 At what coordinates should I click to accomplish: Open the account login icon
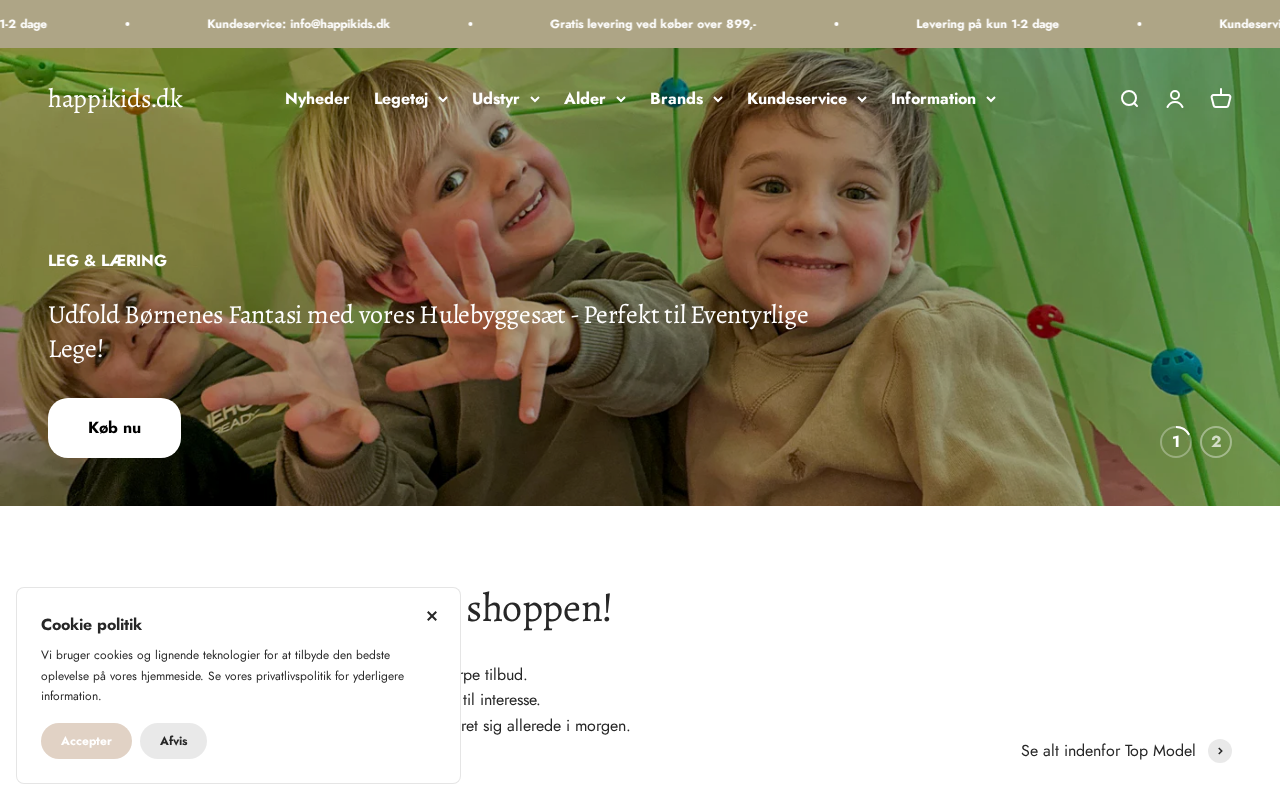1175,99
